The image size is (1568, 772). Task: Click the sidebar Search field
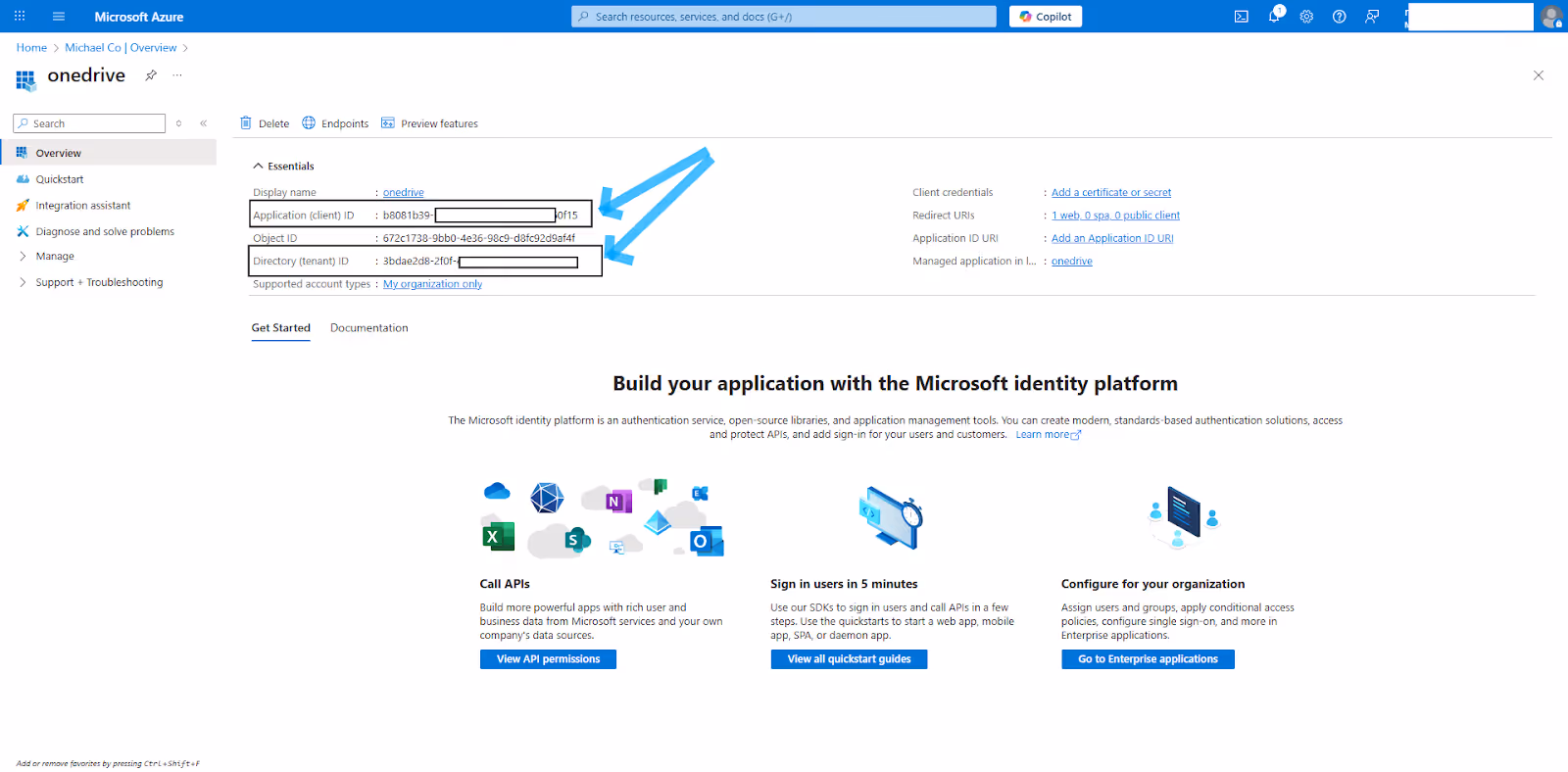click(89, 123)
